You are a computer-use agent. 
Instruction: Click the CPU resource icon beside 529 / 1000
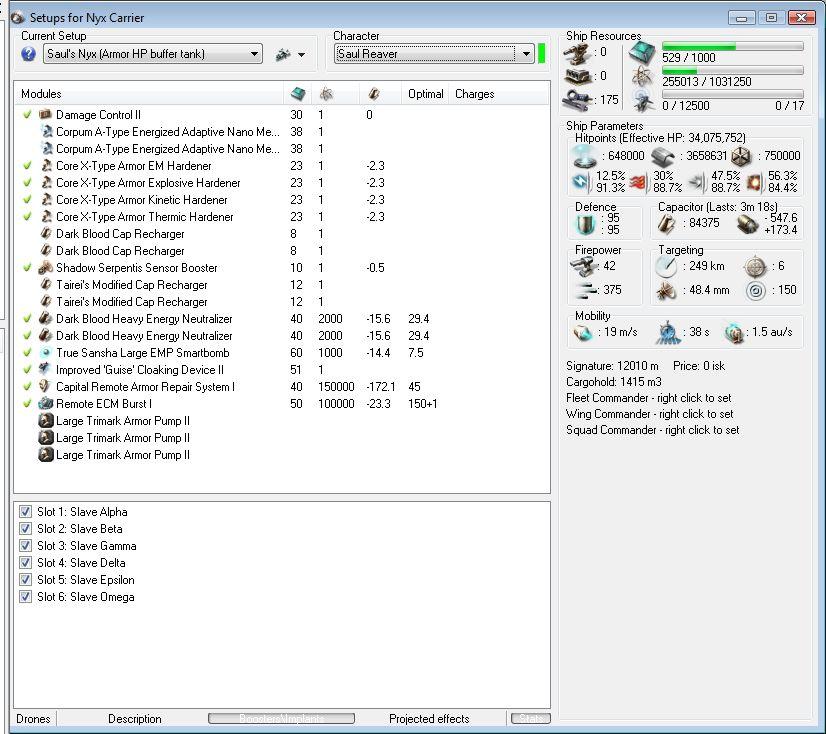click(642, 53)
